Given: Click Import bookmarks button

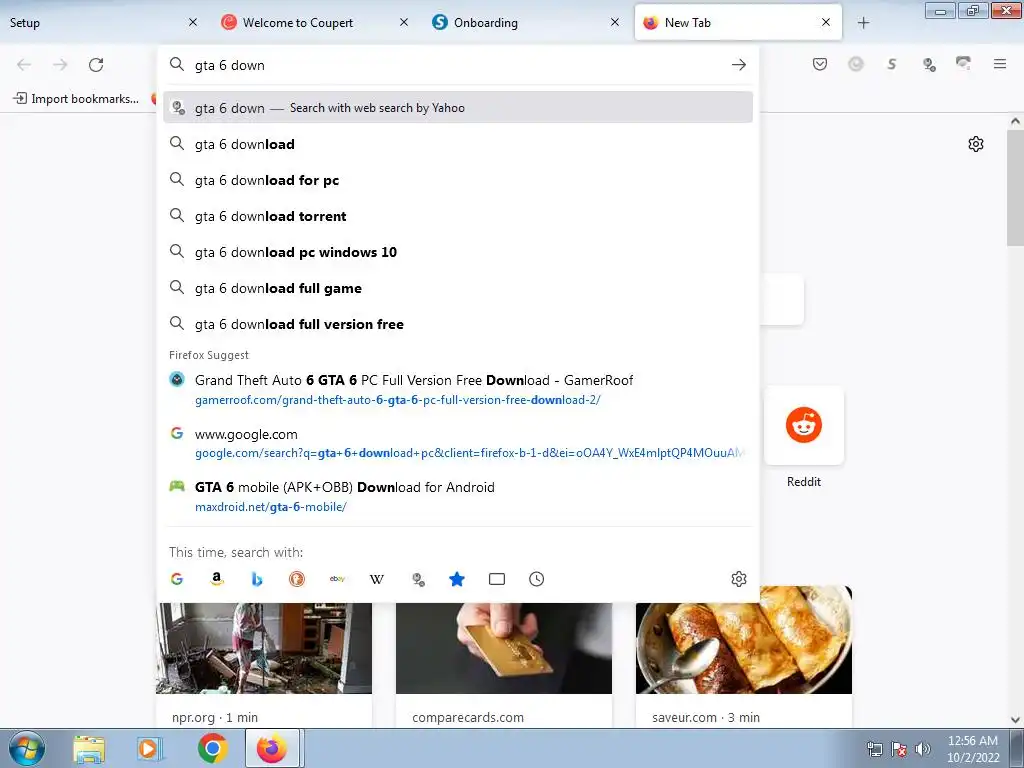Looking at the screenshot, I should coord(76,99).
